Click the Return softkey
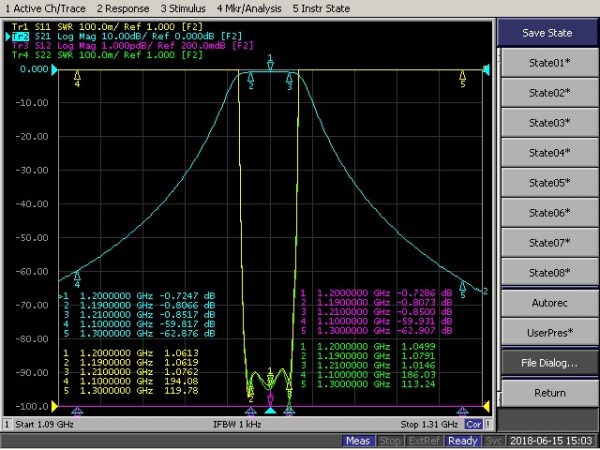This screenshot has height=450, width=600. [549, 393]
